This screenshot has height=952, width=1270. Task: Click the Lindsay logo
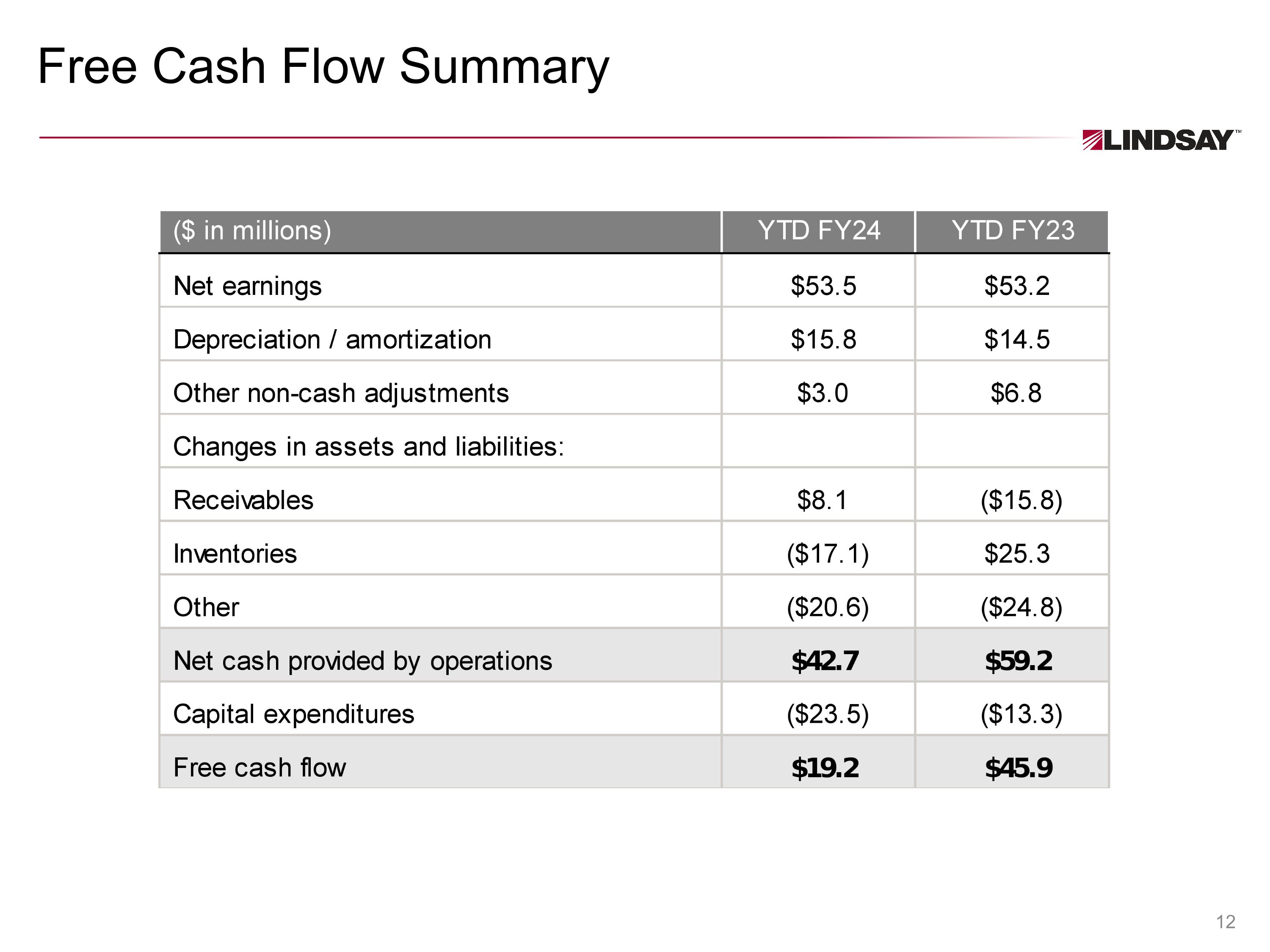(1161, 140)
